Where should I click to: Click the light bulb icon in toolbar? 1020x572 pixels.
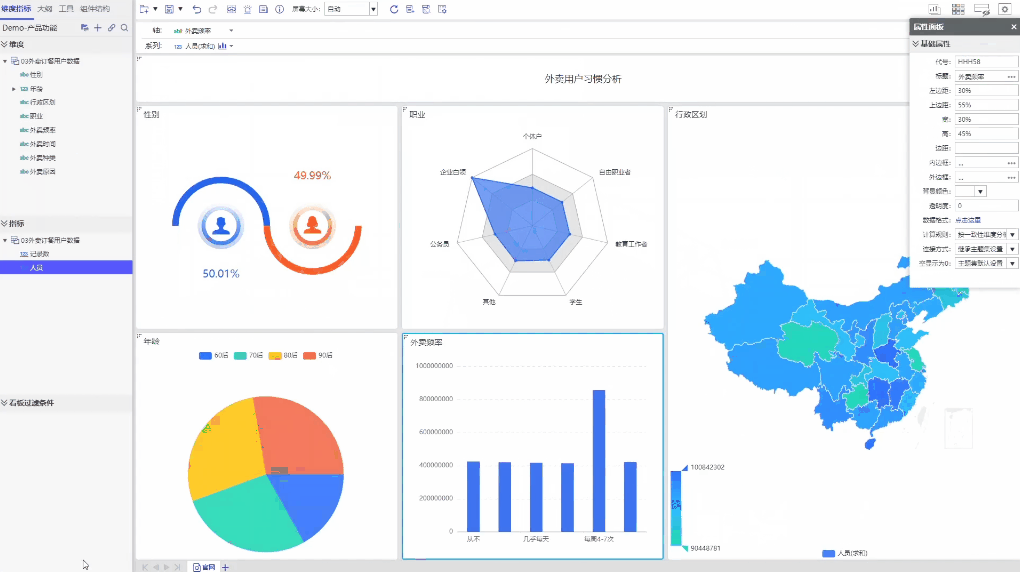tap(247, 9)
